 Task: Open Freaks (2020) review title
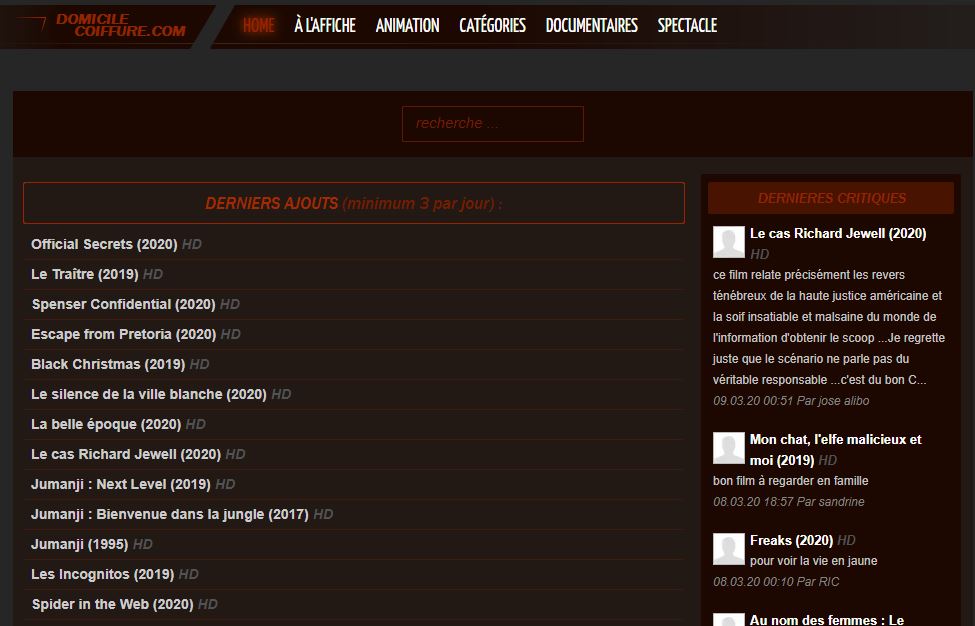[791, 540]
